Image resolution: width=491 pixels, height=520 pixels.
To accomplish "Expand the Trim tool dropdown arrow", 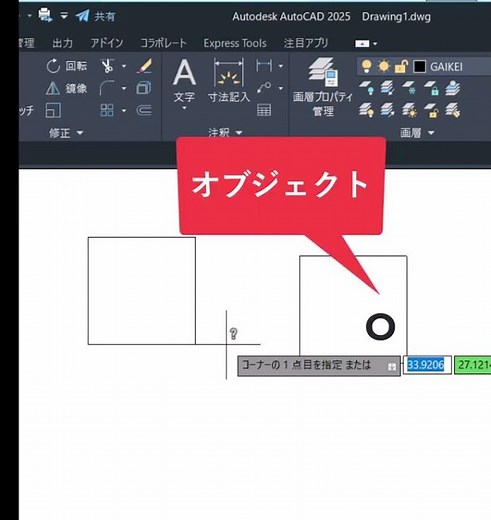I will click(x=124, y=66).
